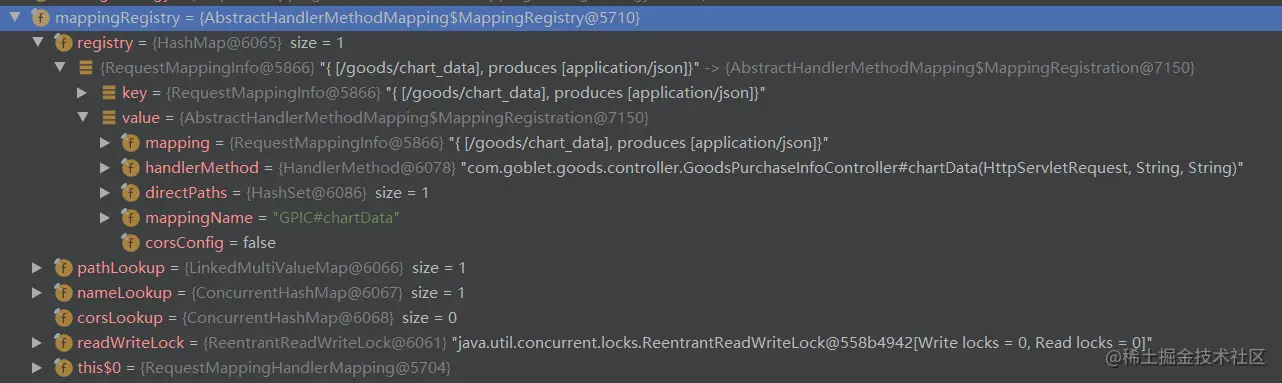Viewport: 1282px width, 383px height.
Task: Click the entry icon beside value
Action: click(109, 117)
